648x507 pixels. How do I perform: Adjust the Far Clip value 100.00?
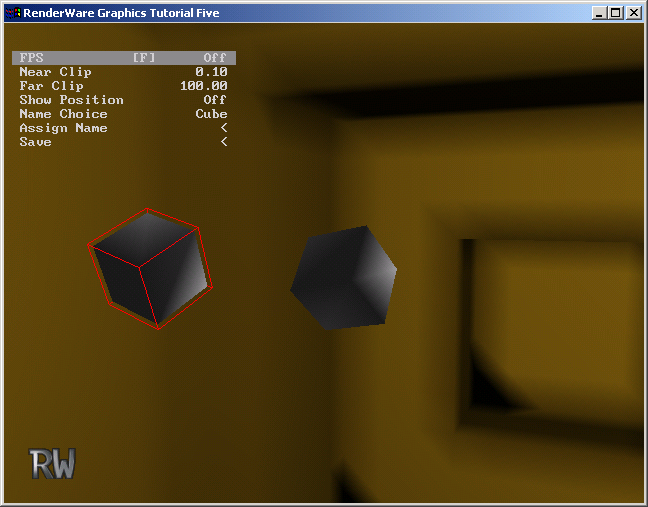(203, 86)
